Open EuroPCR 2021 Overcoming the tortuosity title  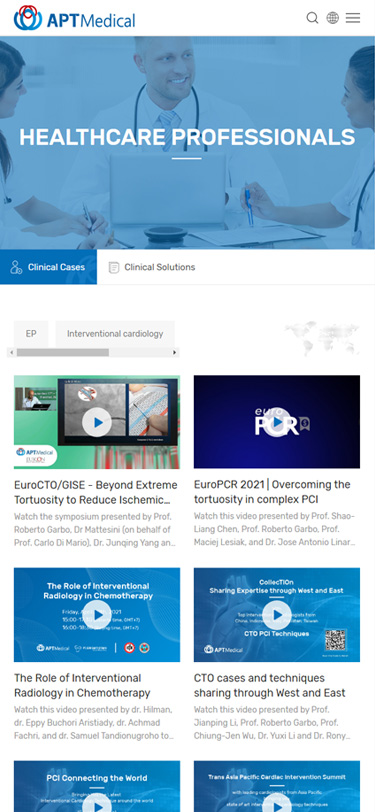[272, 492]
